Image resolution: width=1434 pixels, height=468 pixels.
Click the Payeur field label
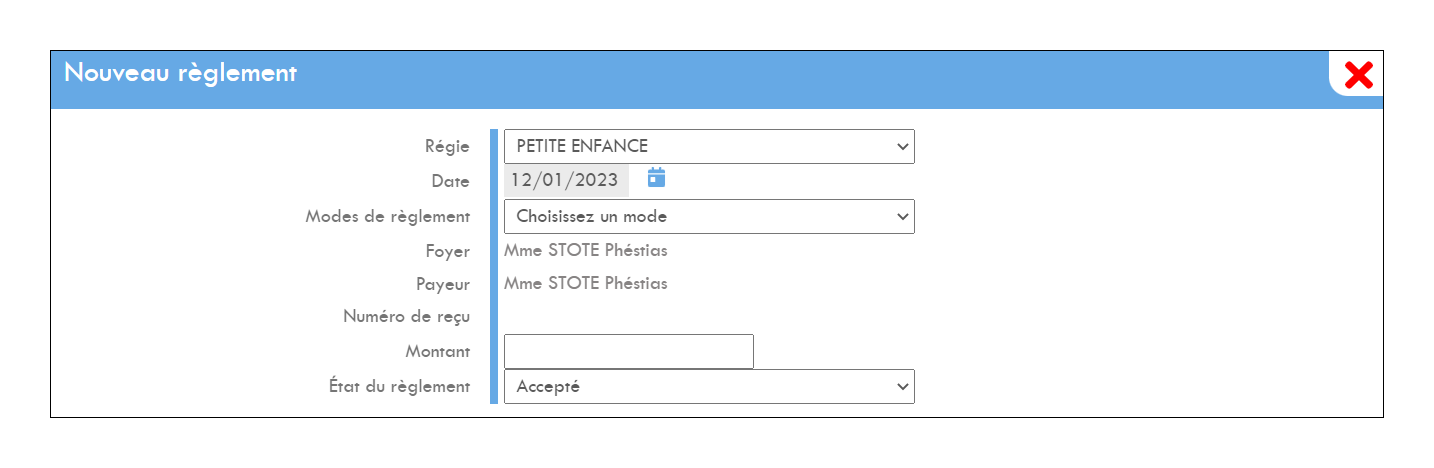(443, 285)
